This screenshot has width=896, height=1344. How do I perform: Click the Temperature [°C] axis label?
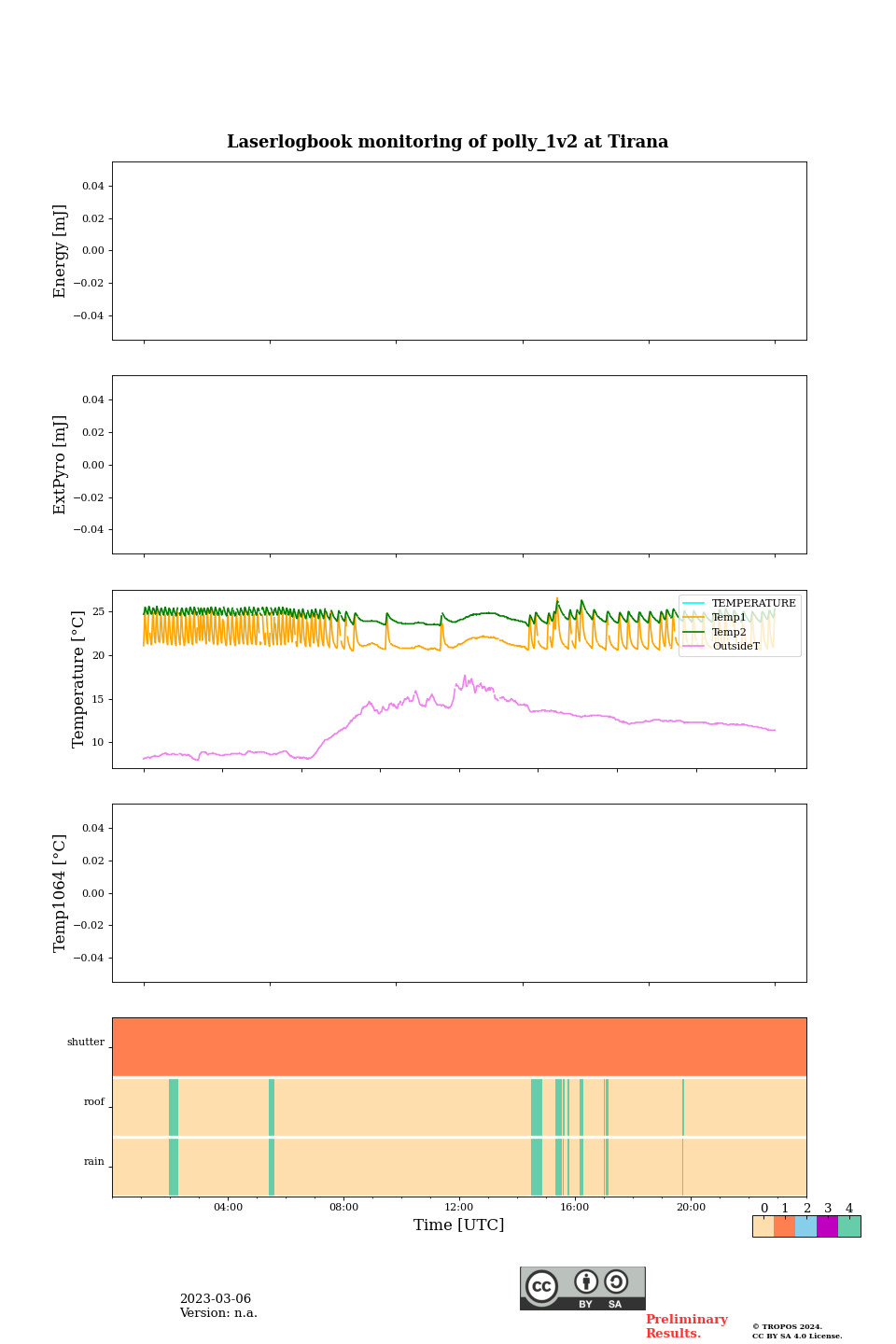tap(78, 679)
